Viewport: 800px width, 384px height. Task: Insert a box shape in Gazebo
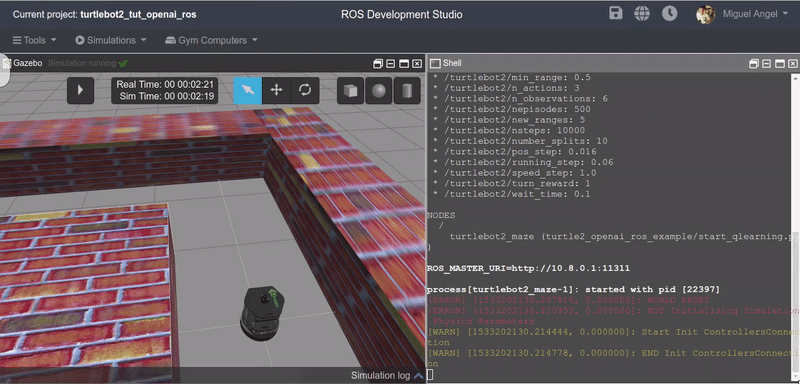point(350,90)
